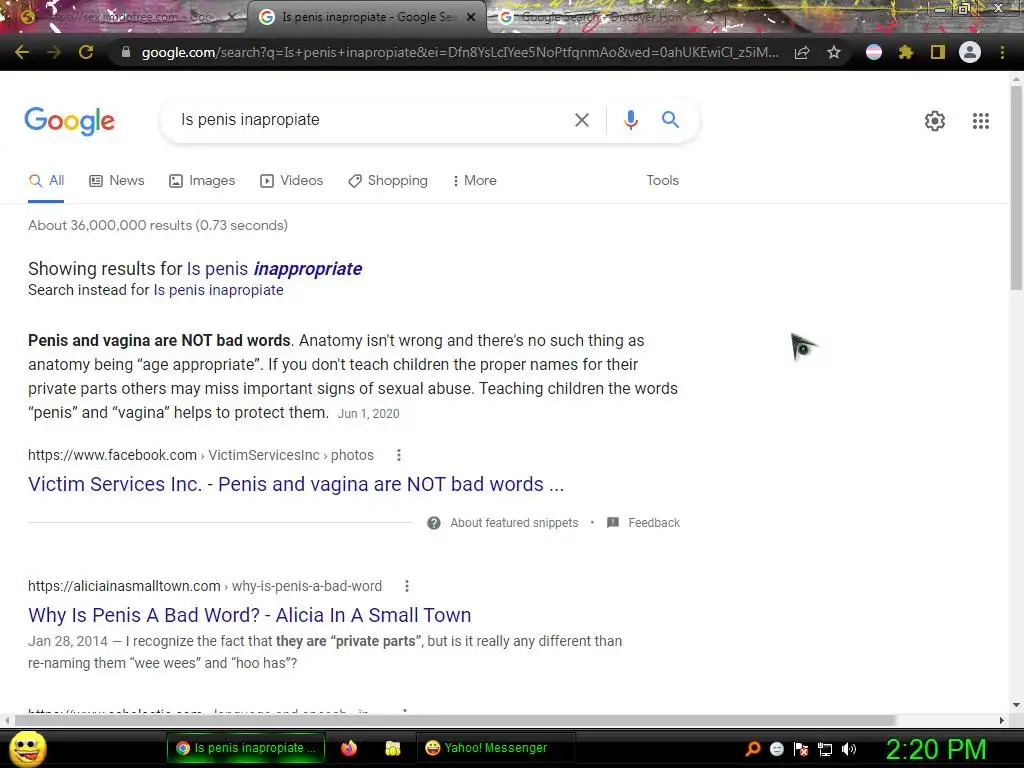Click 'Is penis inappropriate' corrected link
This screenshot has width=1024, height=768.
274,269
